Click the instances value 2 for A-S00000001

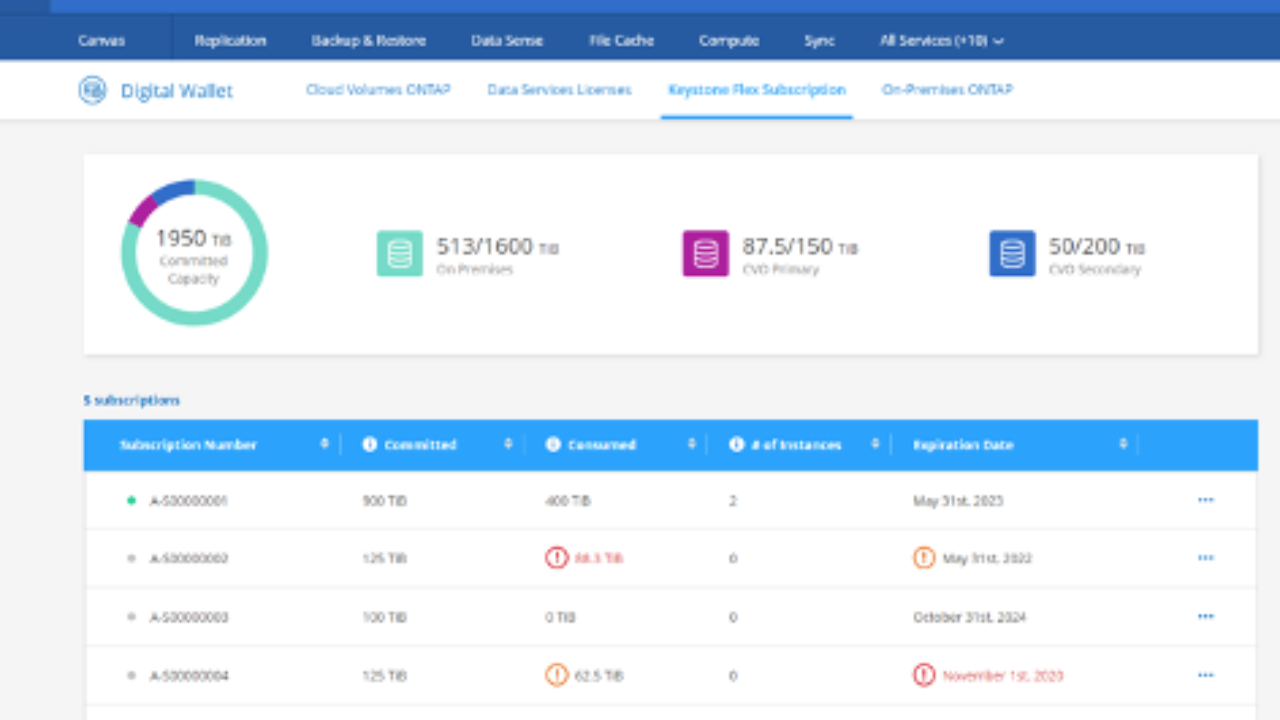tap(733, 500)
